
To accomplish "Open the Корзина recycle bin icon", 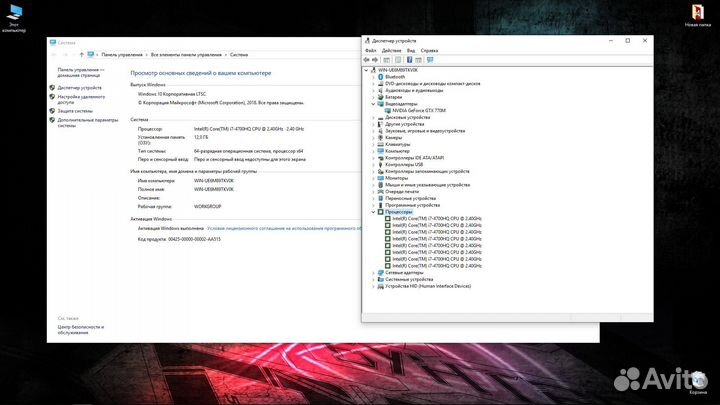I will (x=698, y=383).
